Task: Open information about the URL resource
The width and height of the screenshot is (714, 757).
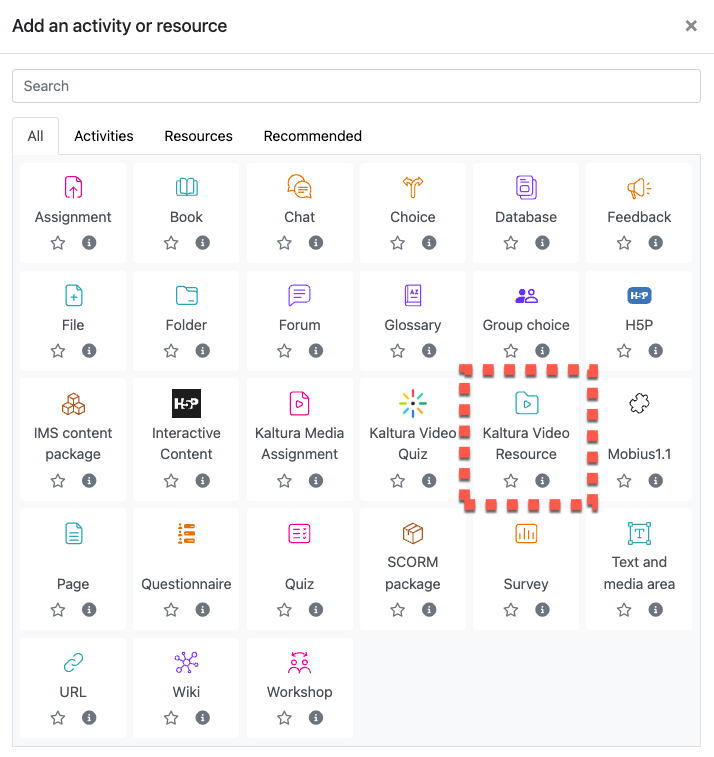Action: click(x=89, y=718)
